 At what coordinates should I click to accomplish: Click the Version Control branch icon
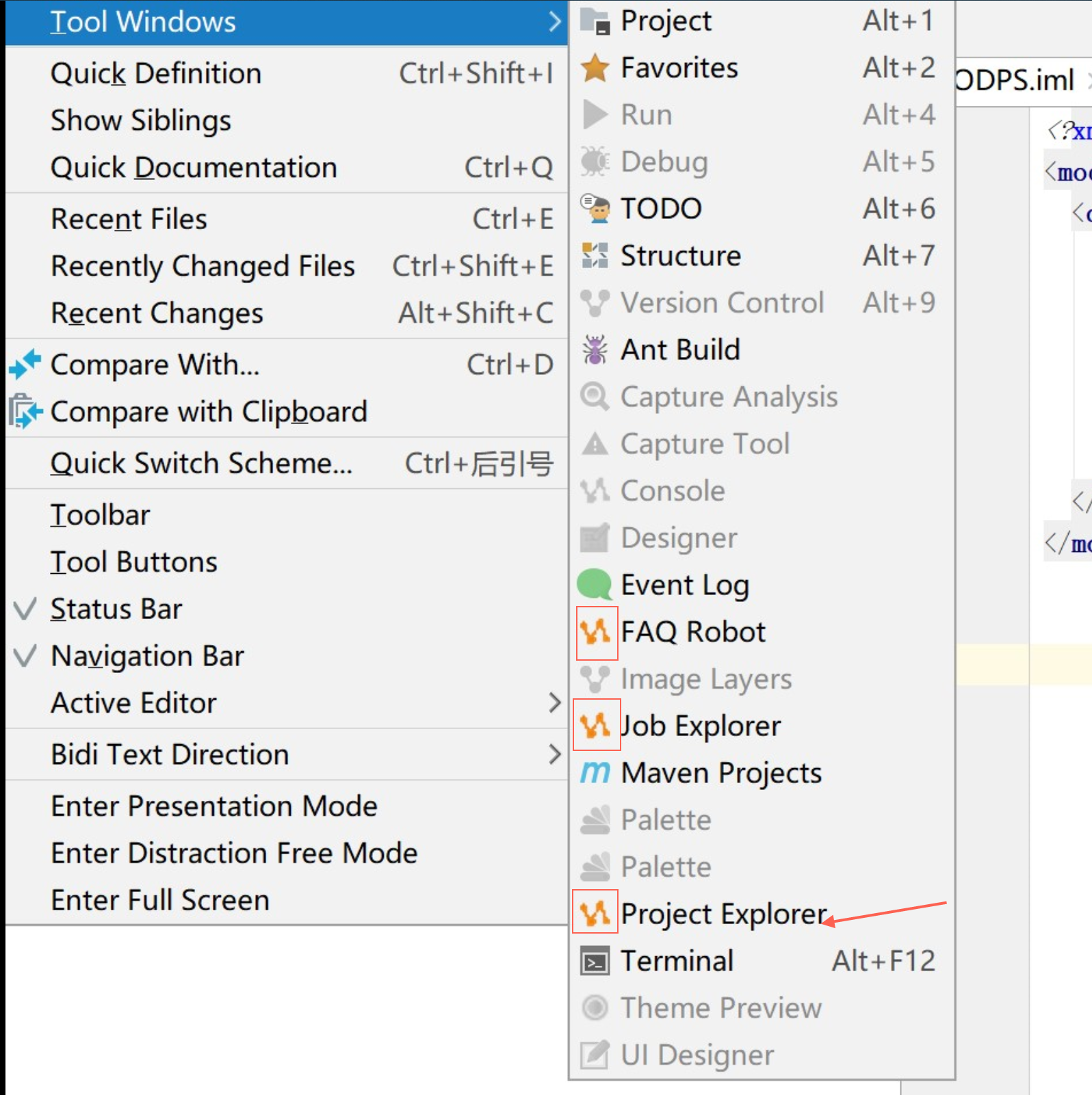click(595, 303)
